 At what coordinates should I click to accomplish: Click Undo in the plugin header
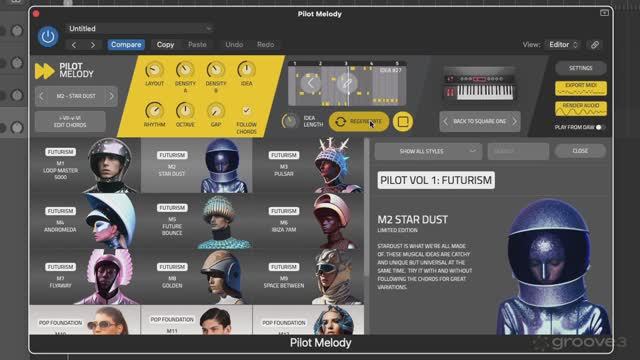pyautogui.click(x=234, y=44)
